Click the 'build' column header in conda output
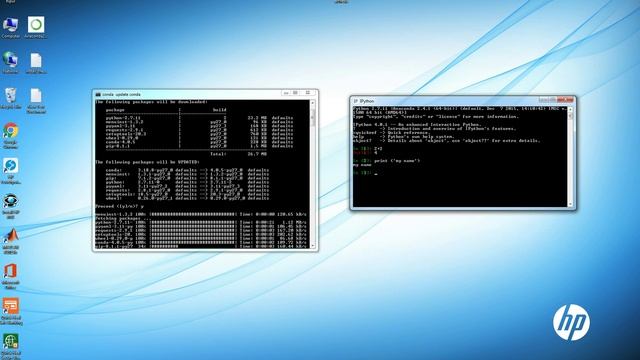 click(x=219, y=110)
